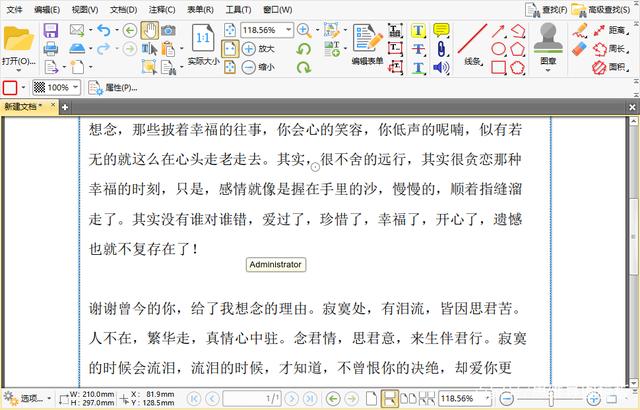The image size is (640, 410).
Task: Rotate the page clockwise
Action: tap(303, 67)
